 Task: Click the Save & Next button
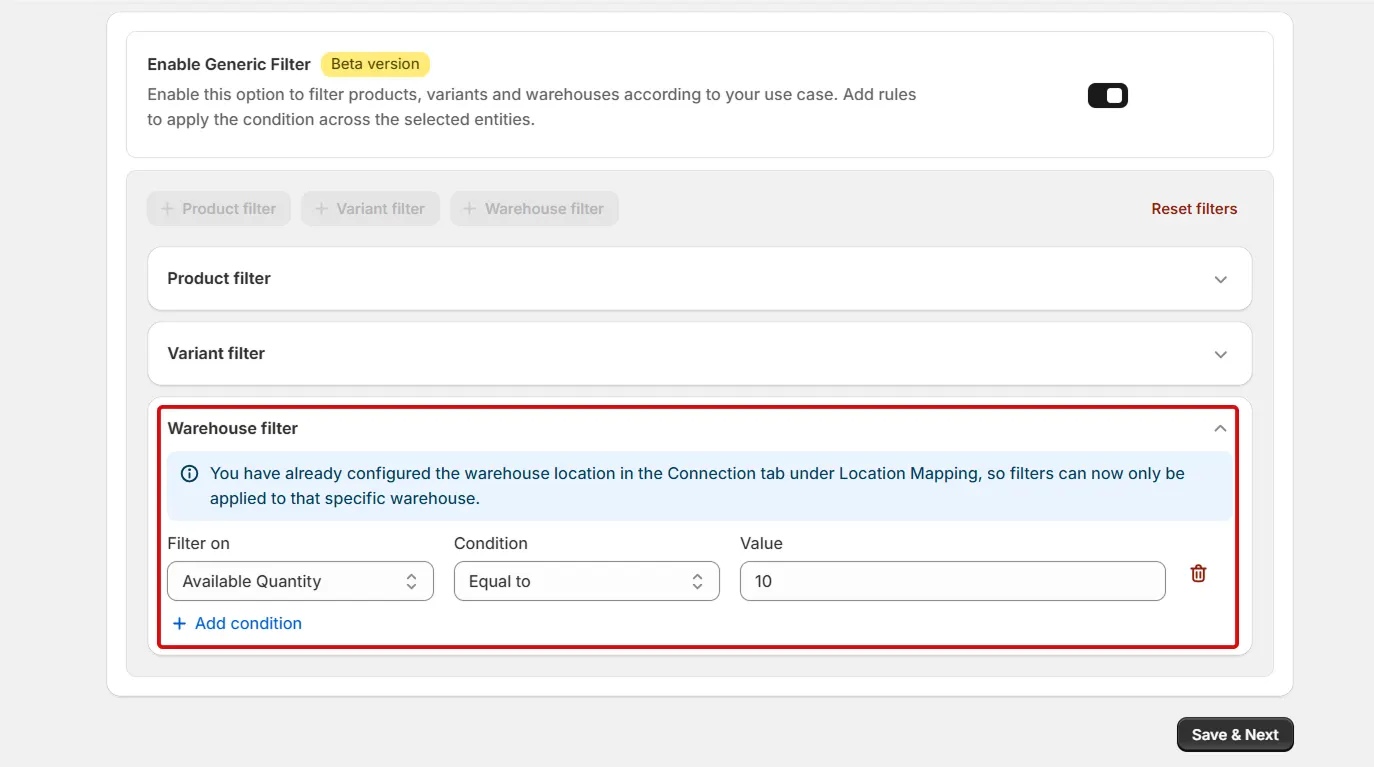tap(1235, 735)
